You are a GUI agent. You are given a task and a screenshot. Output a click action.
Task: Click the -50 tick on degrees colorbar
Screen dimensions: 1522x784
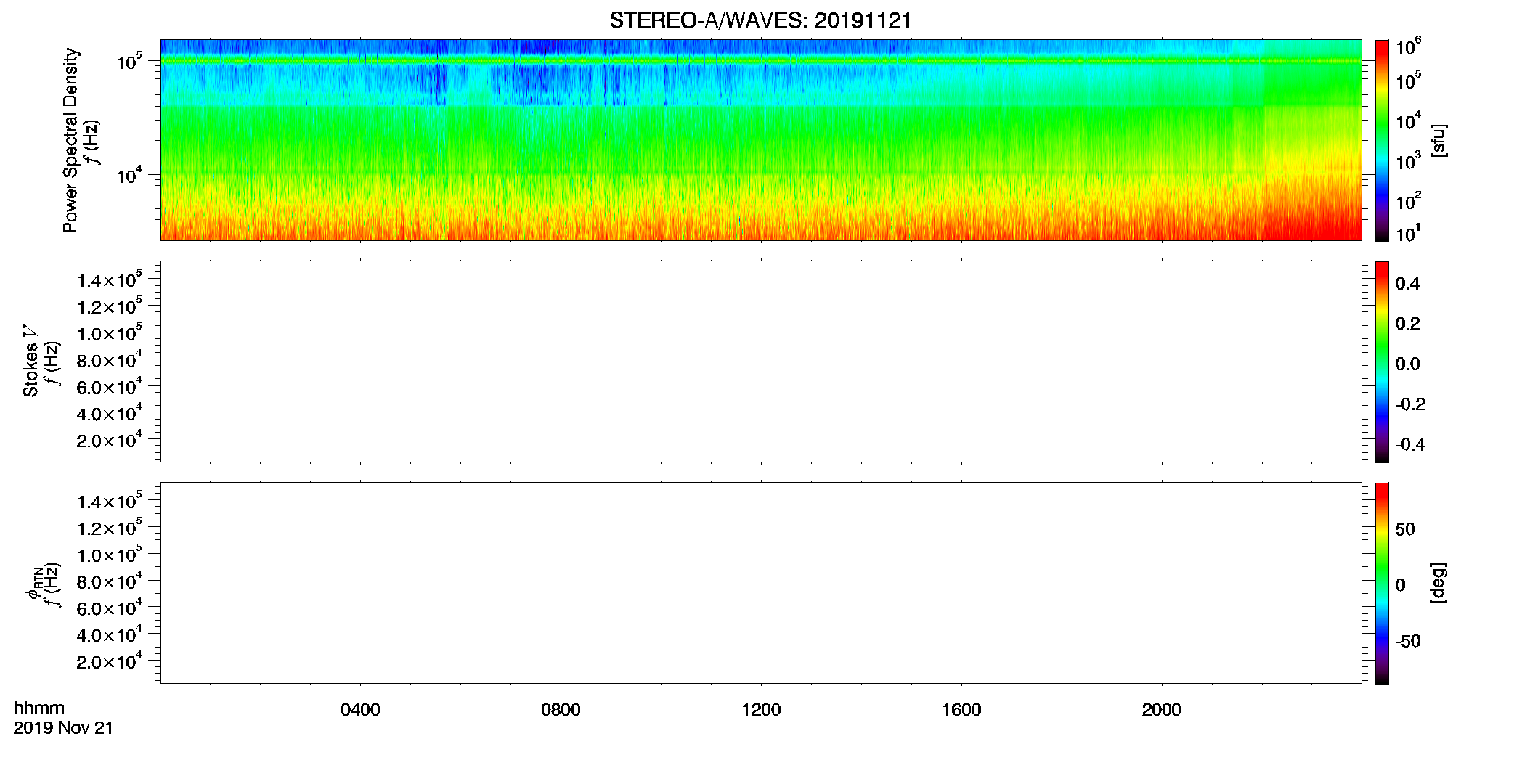point(1407,642)
